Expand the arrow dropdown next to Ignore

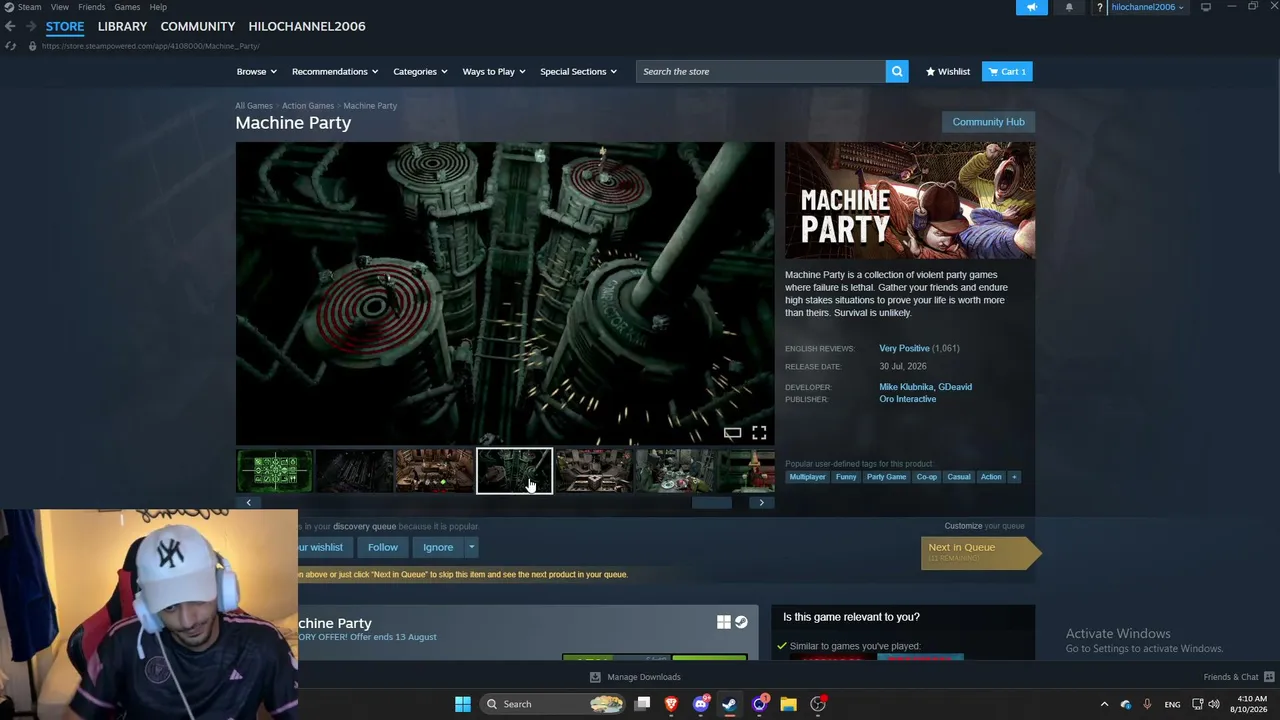(x=471, y=547)
